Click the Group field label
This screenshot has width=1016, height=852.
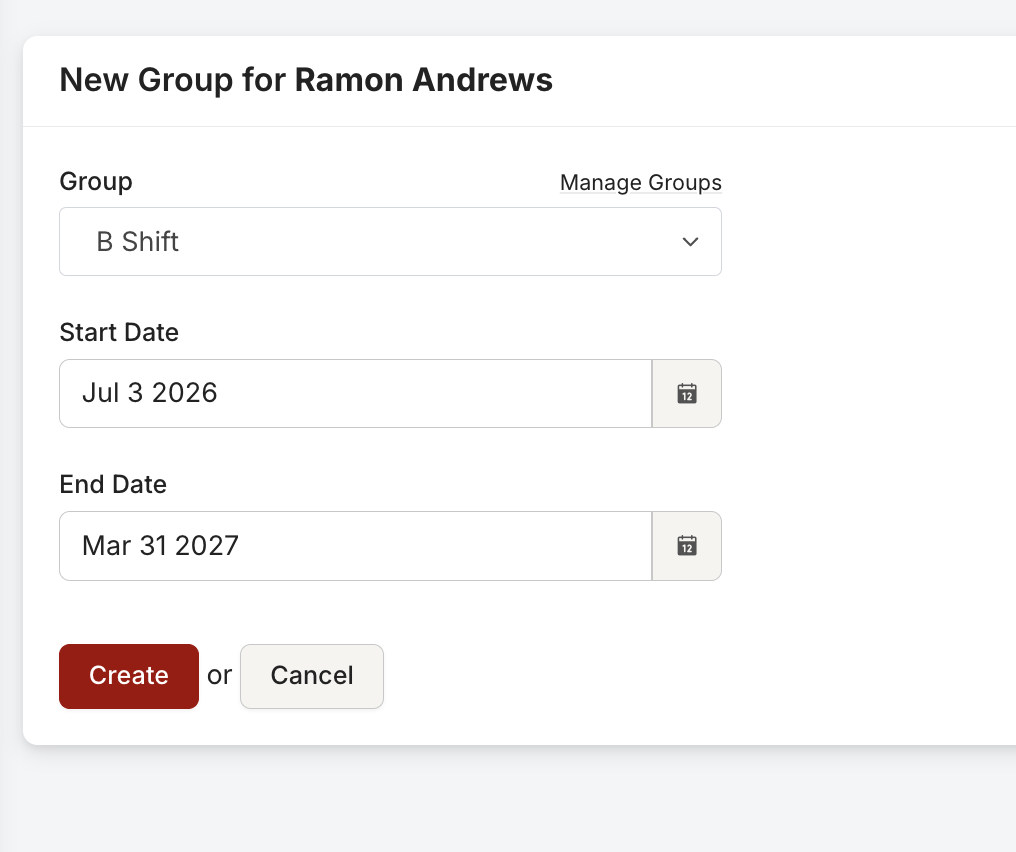click(x=96, y=181)
